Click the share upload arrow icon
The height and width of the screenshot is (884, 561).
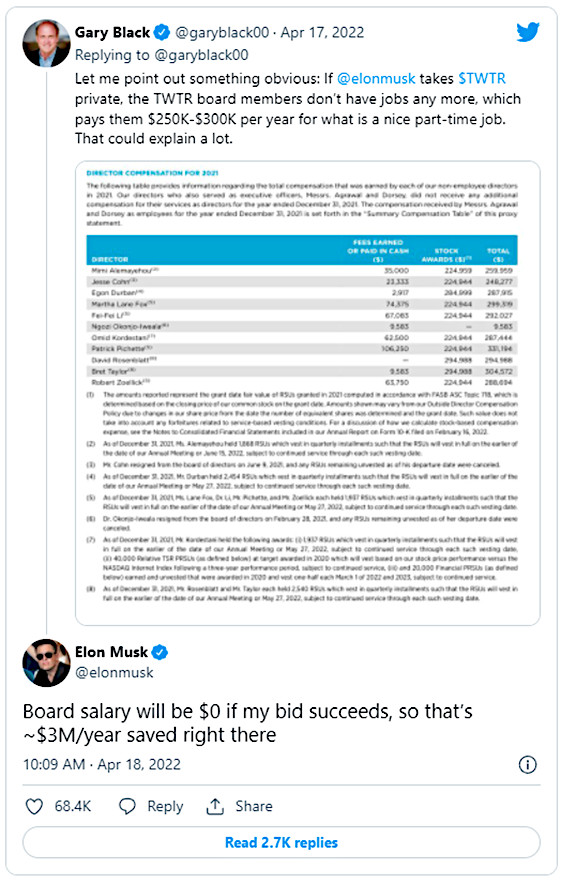(215, 806)
